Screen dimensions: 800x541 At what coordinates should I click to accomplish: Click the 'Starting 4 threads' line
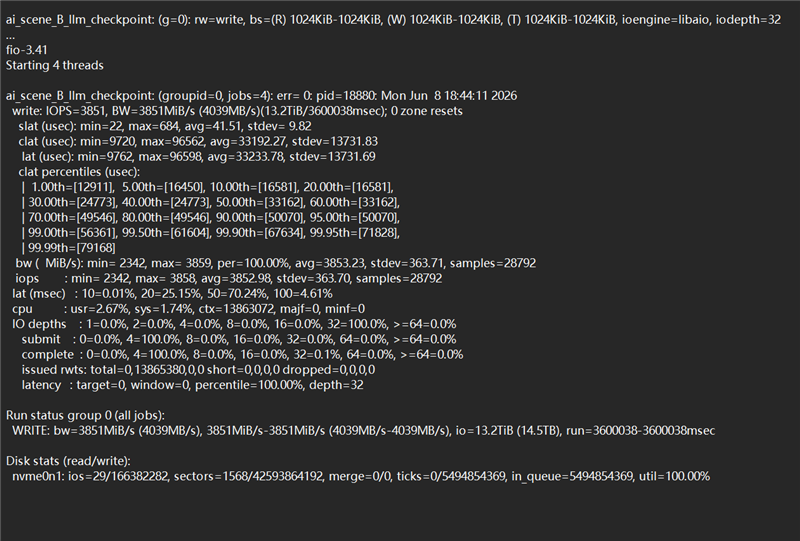pos(55,65)
